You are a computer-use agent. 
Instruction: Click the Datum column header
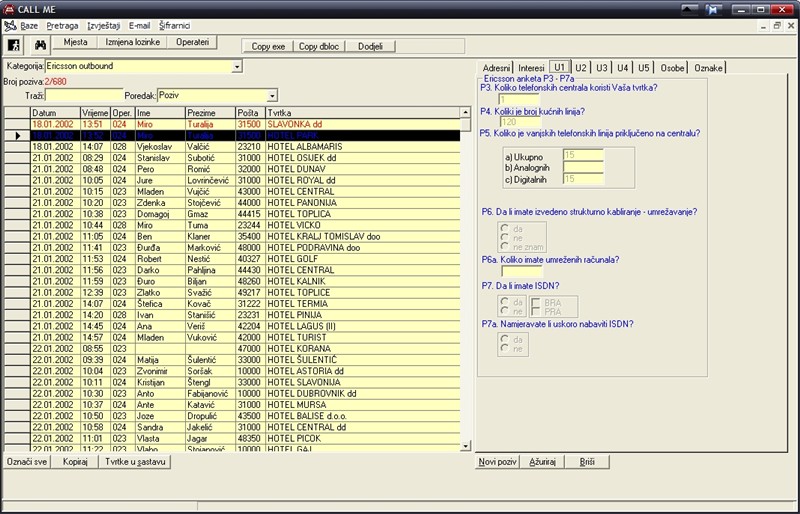coord(55,113)
